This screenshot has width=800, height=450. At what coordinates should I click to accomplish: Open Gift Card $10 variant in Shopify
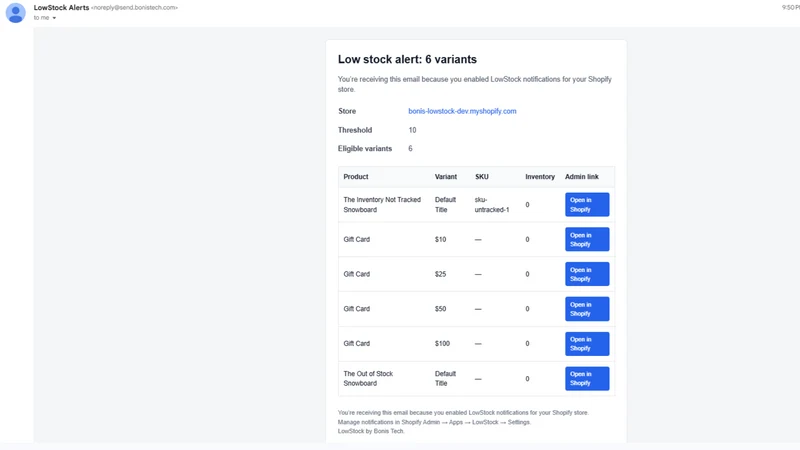click(587, 239)
